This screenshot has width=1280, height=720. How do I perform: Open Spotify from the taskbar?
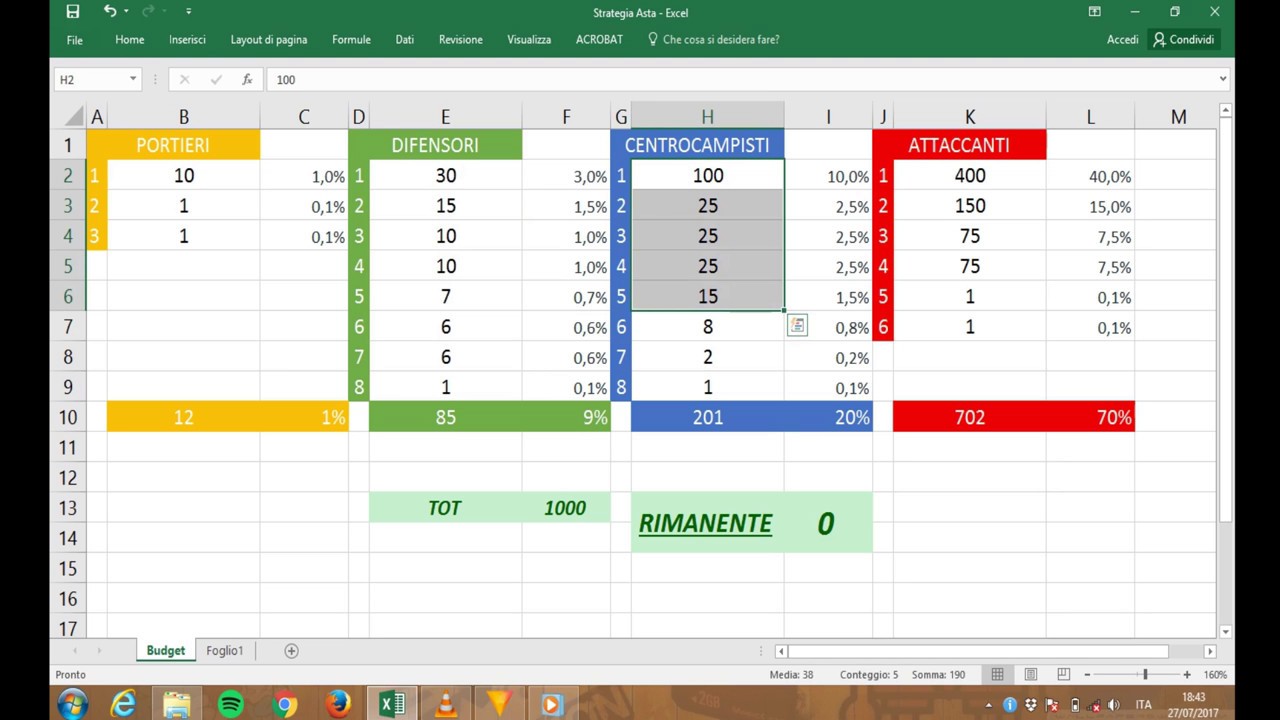tap(230, 704)
